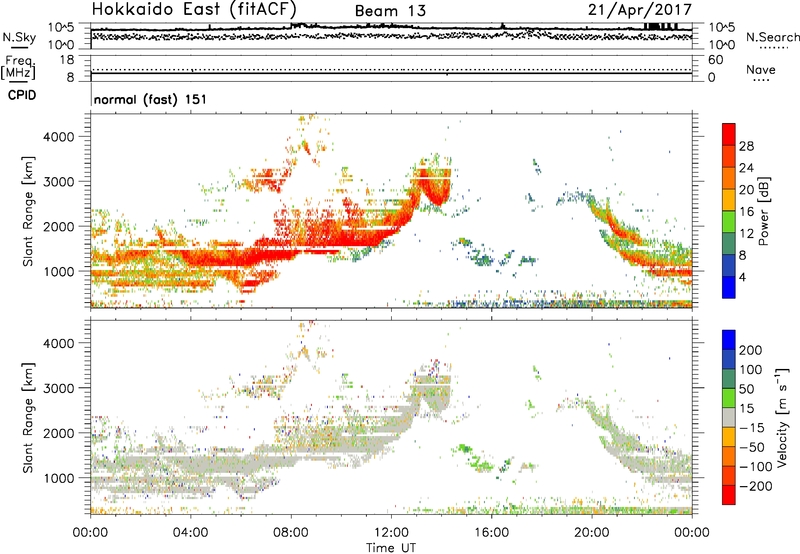The width and height of the screenshot is (800, 554).
Task: Click the "Nave" legend label
Action: [x=761, y=69]
